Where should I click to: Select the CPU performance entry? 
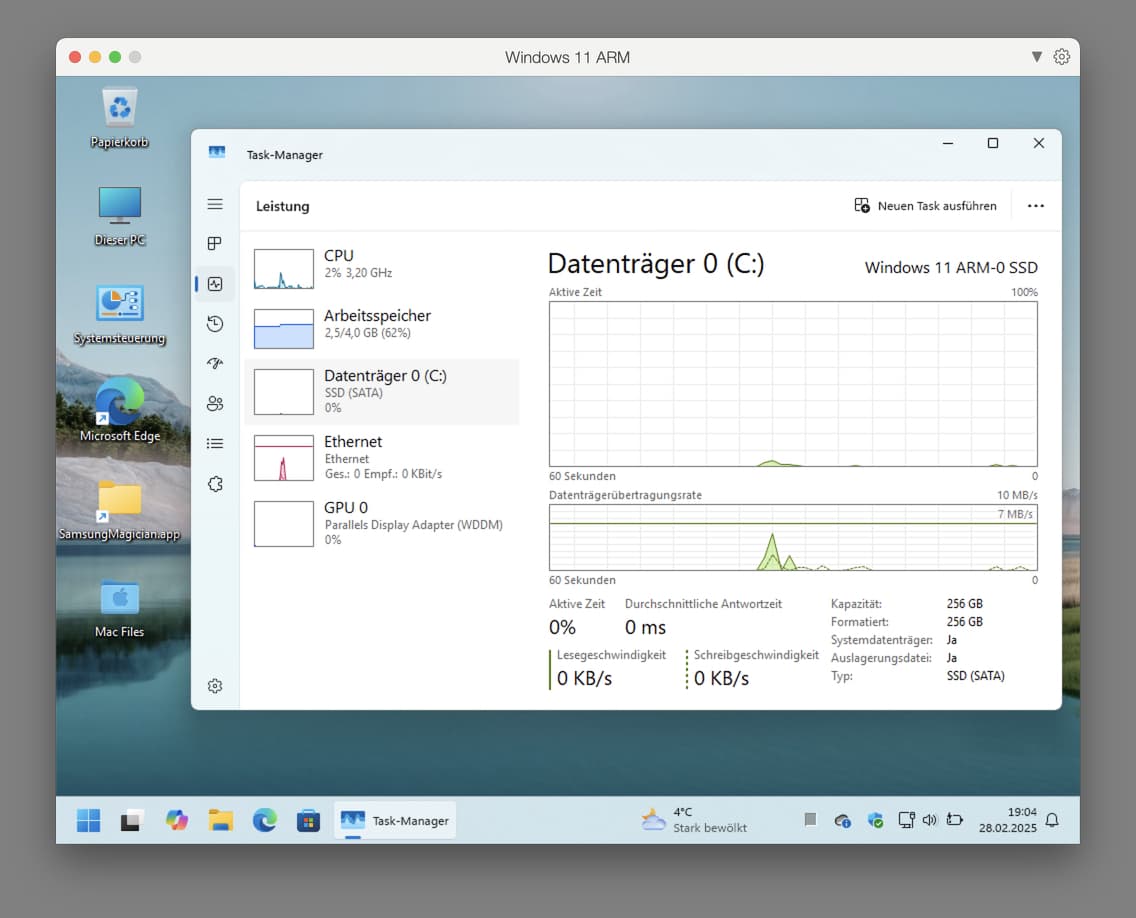coord(382,268)
